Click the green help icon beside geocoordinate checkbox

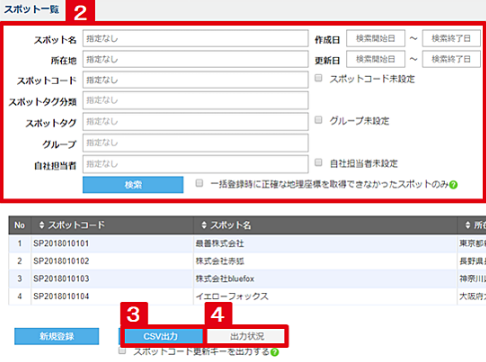(x=453, y=185)
